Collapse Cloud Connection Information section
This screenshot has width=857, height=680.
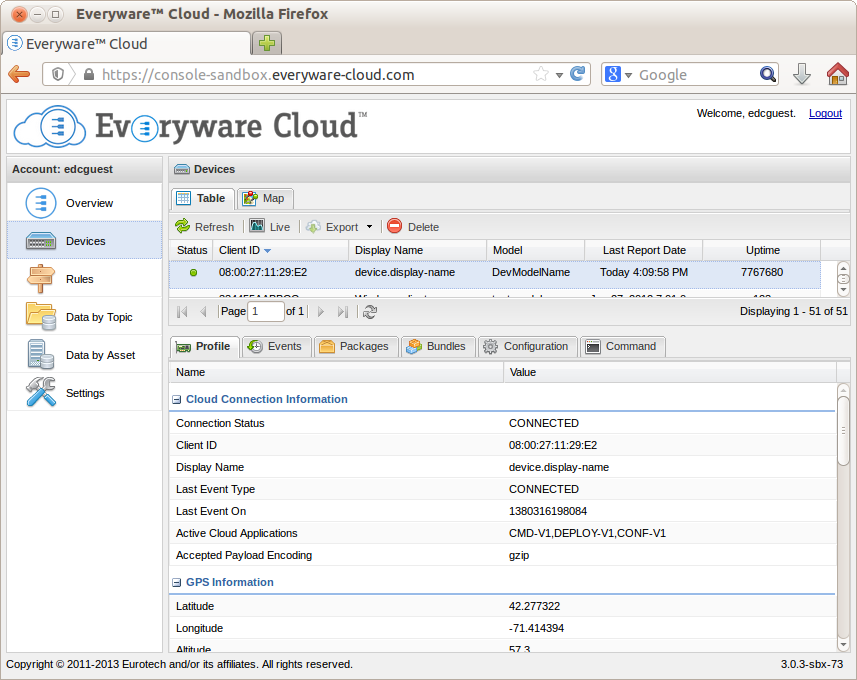point(177,400)
